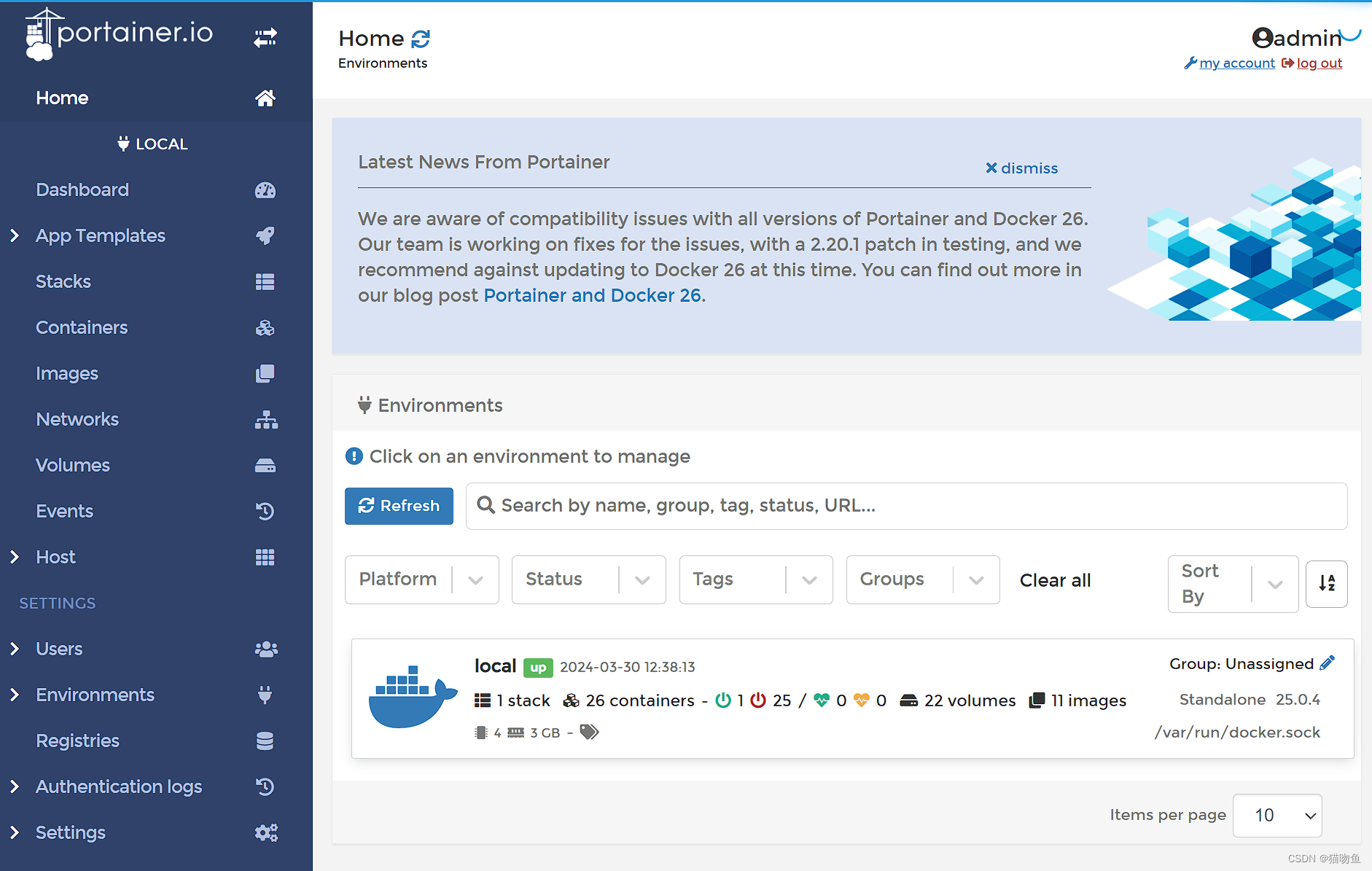Click the portainer.io logo
The width and height of the screenshot is (1372, 871).
click(120, 34)
